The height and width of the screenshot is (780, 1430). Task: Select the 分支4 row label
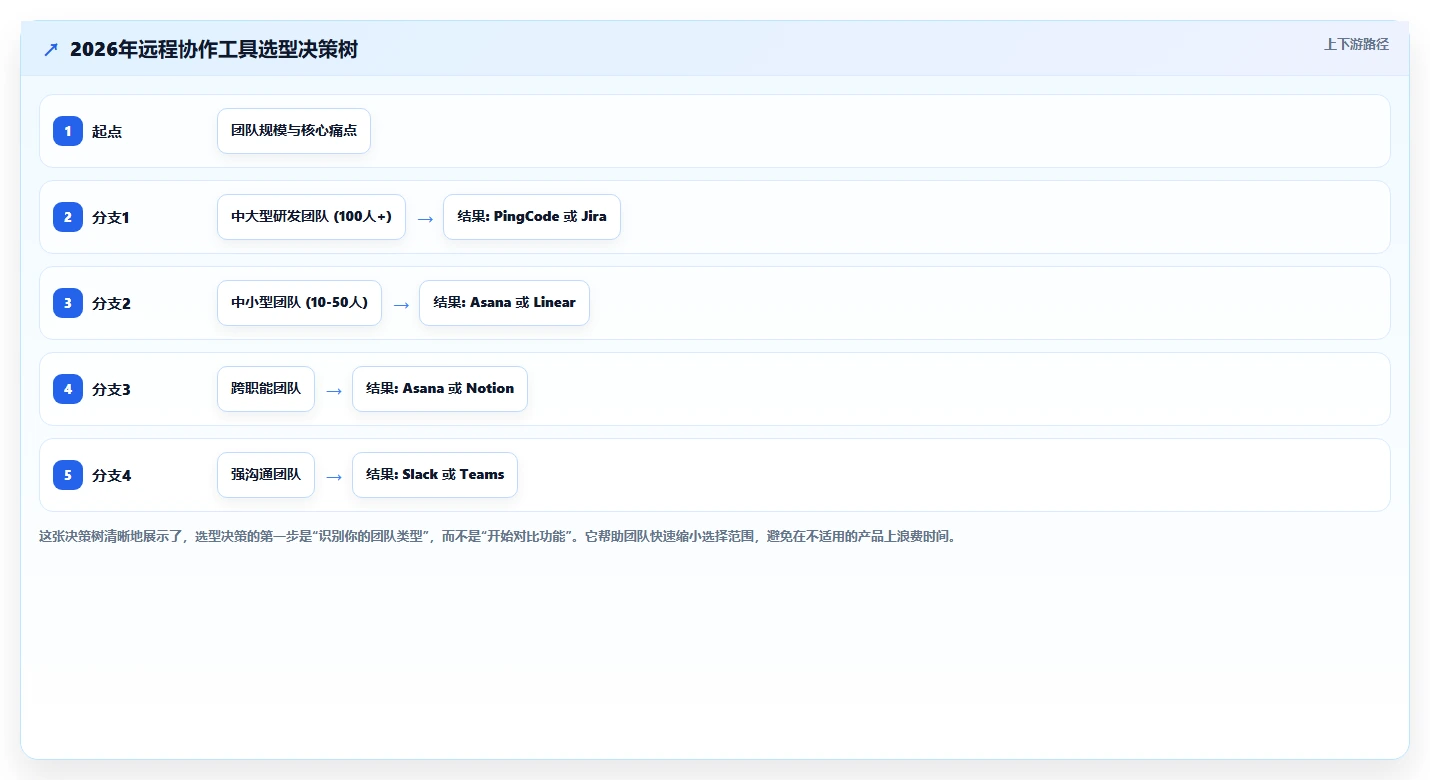pos(111,475)
